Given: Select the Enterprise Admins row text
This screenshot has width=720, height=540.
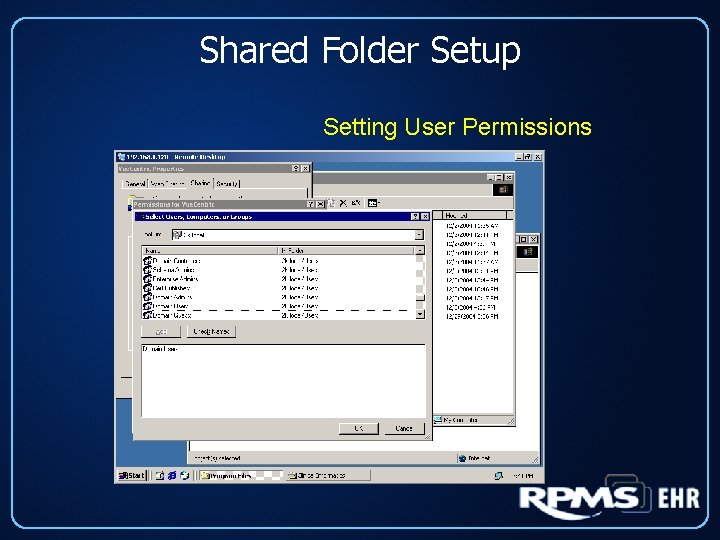Looking at the screenshot, I should (175, 279).
